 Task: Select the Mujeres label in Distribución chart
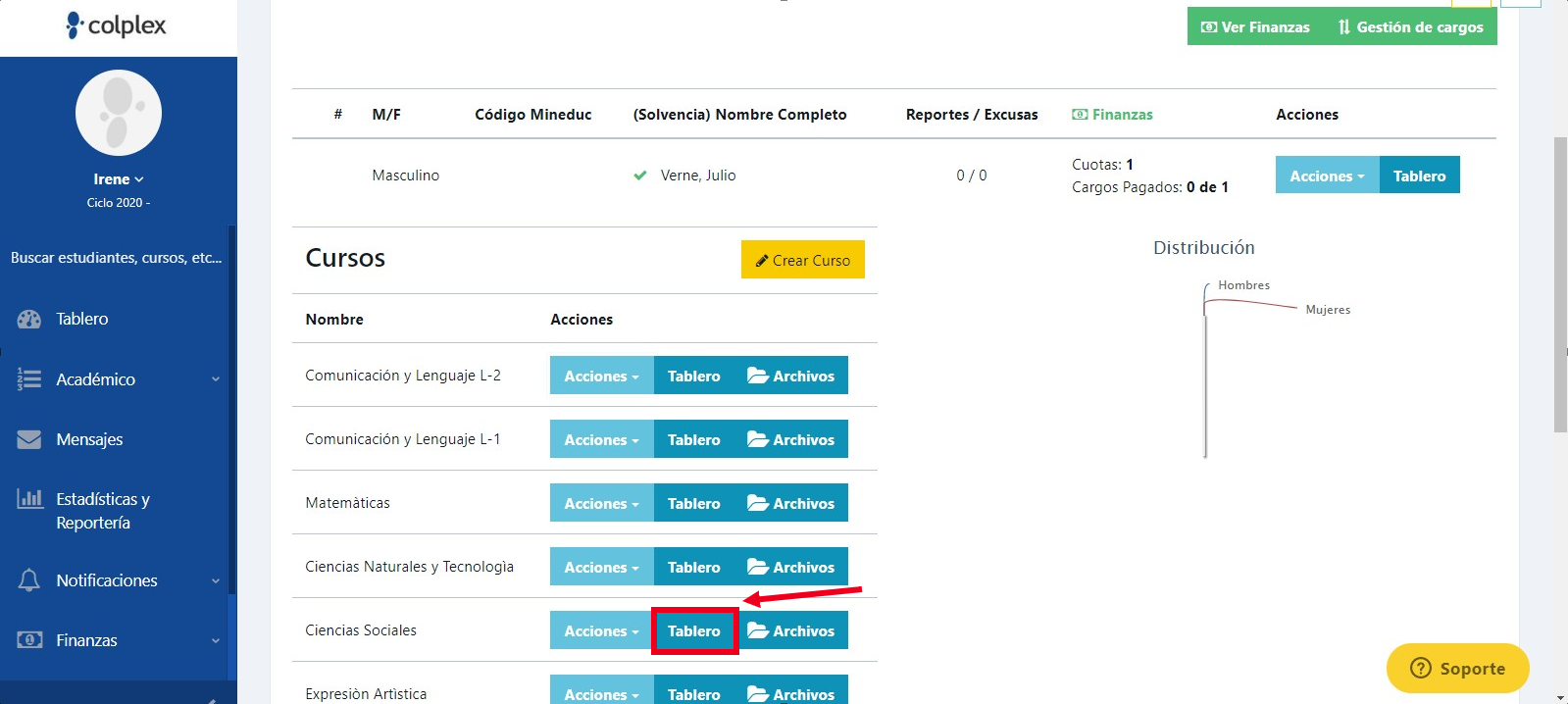1328,310
